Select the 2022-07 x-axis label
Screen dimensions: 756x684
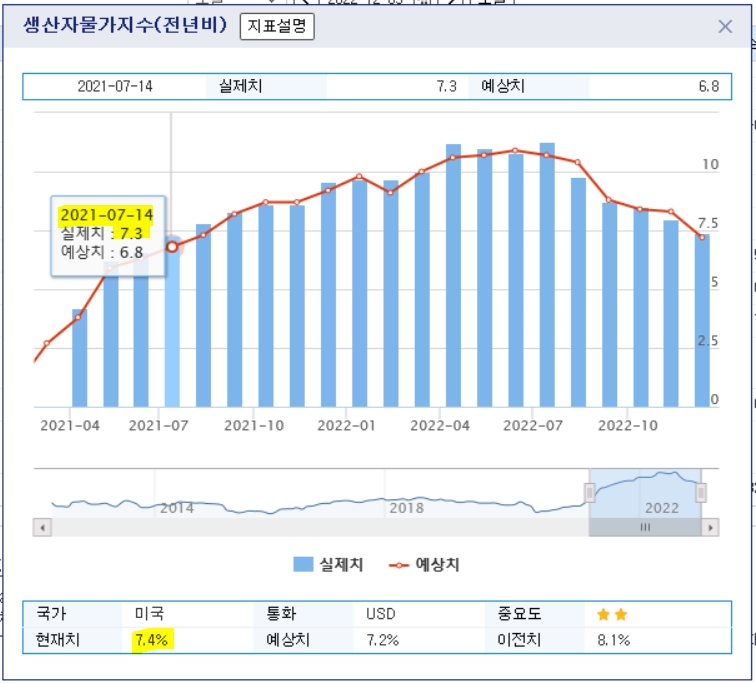pyautogui.click(x=533, y=426)
